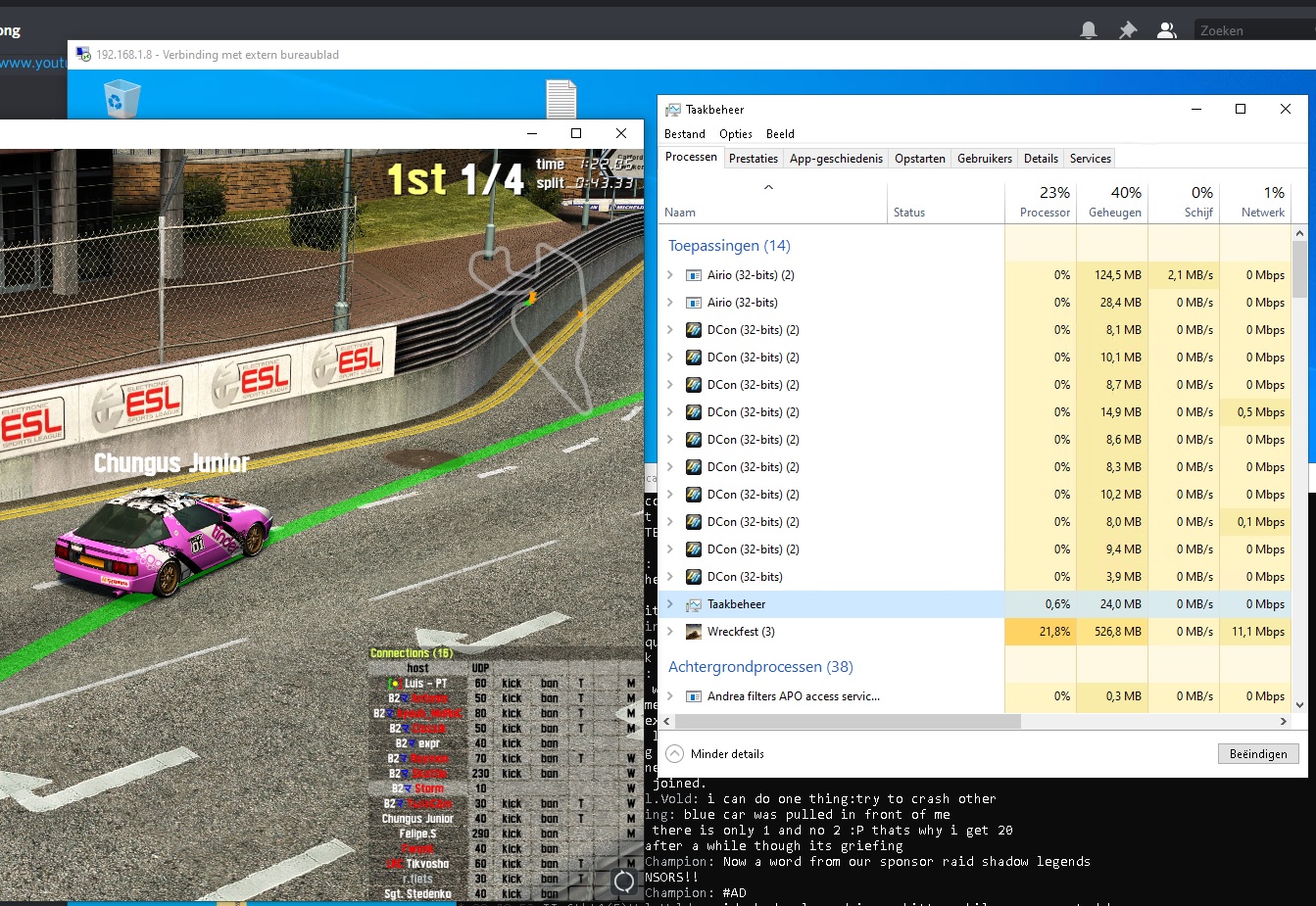Click the DCon icon in the 10,1 MB row
The width and height of the screenshot is (1316, 906).
pyautogui.click(x=694, y=358)
